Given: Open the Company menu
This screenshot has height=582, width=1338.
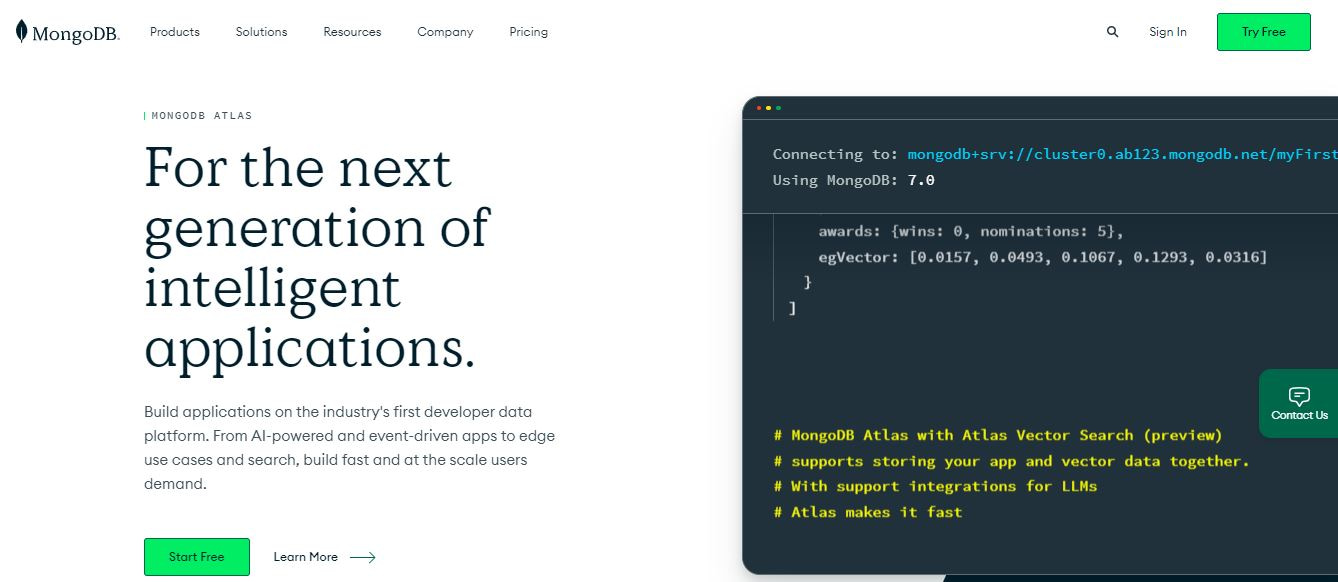Looking at the screenshot, I should [x=445, y=32].
